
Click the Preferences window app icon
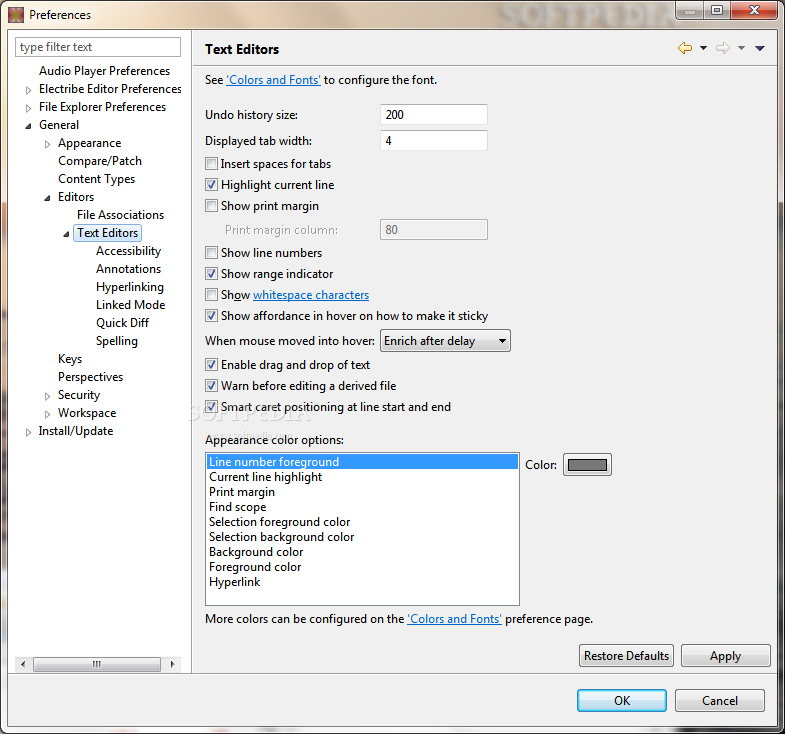pos(16,15)
